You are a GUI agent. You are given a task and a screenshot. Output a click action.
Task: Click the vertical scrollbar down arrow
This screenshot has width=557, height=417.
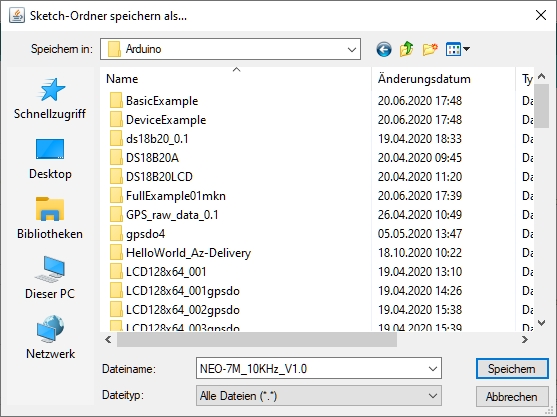tap(541, 323)
